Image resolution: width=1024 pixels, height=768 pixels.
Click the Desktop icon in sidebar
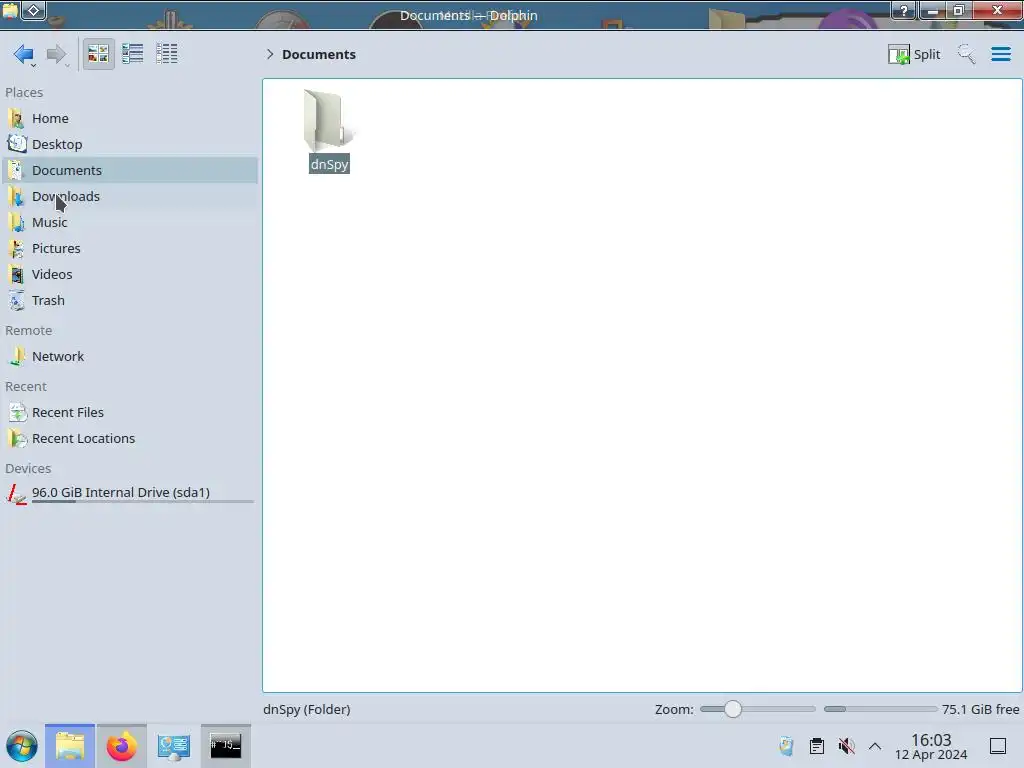(16, 144)
